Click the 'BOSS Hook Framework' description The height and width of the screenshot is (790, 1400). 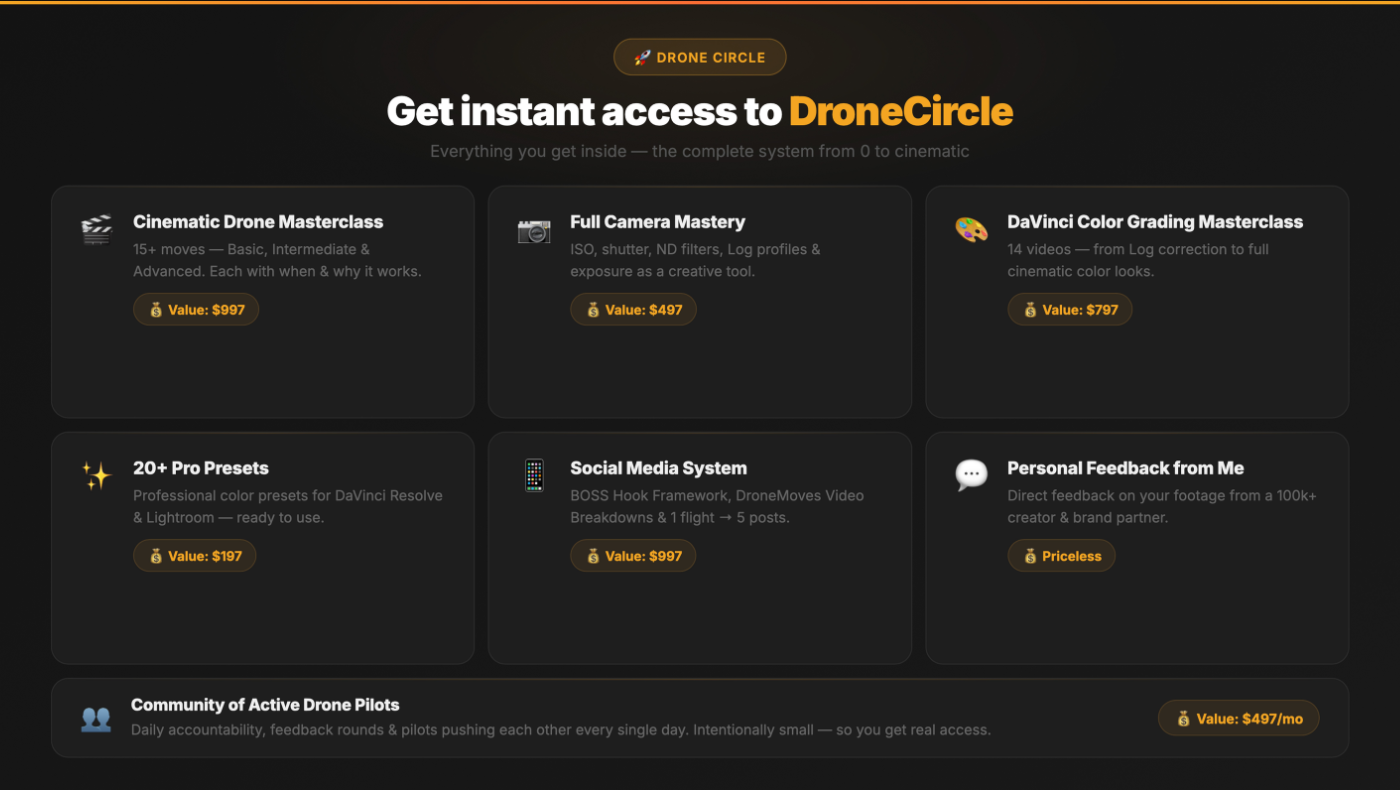pos(717,506)
